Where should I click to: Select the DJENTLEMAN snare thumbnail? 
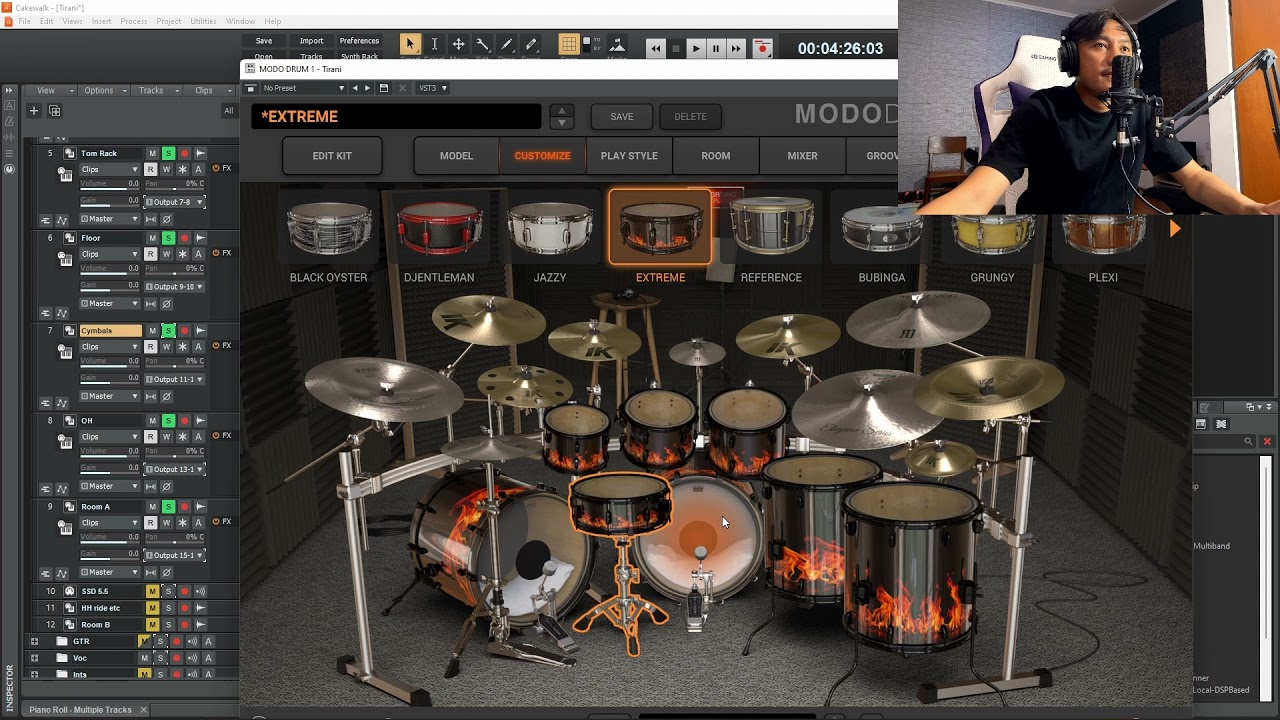coord(439,238)
